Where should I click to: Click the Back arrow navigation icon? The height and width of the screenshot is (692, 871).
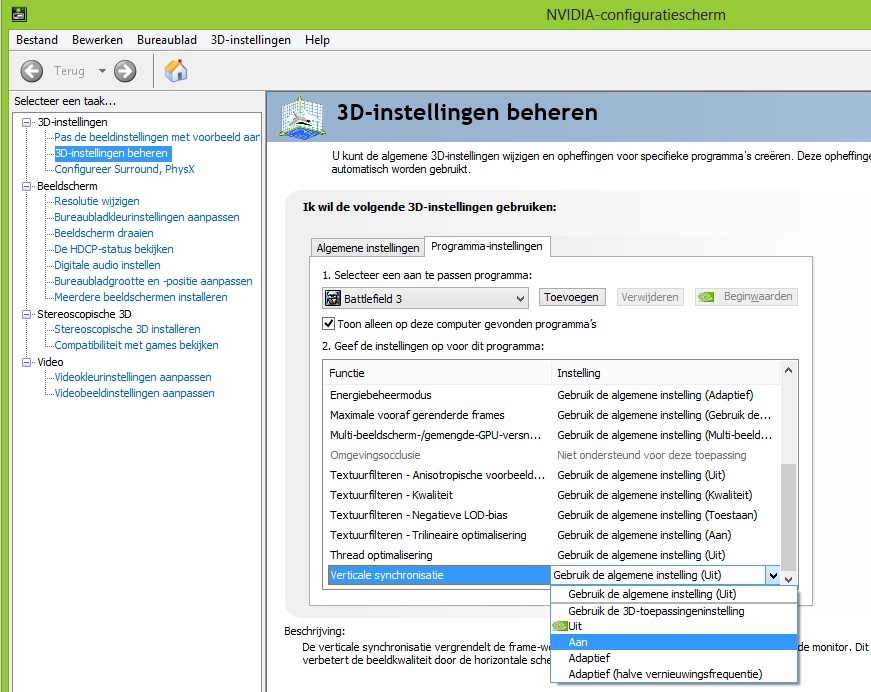pyautogui.click(x=32, y=71)
